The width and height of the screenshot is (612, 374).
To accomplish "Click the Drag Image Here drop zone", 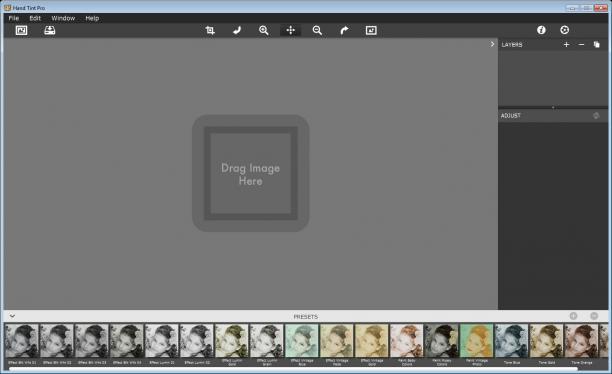I will (251, 173).
